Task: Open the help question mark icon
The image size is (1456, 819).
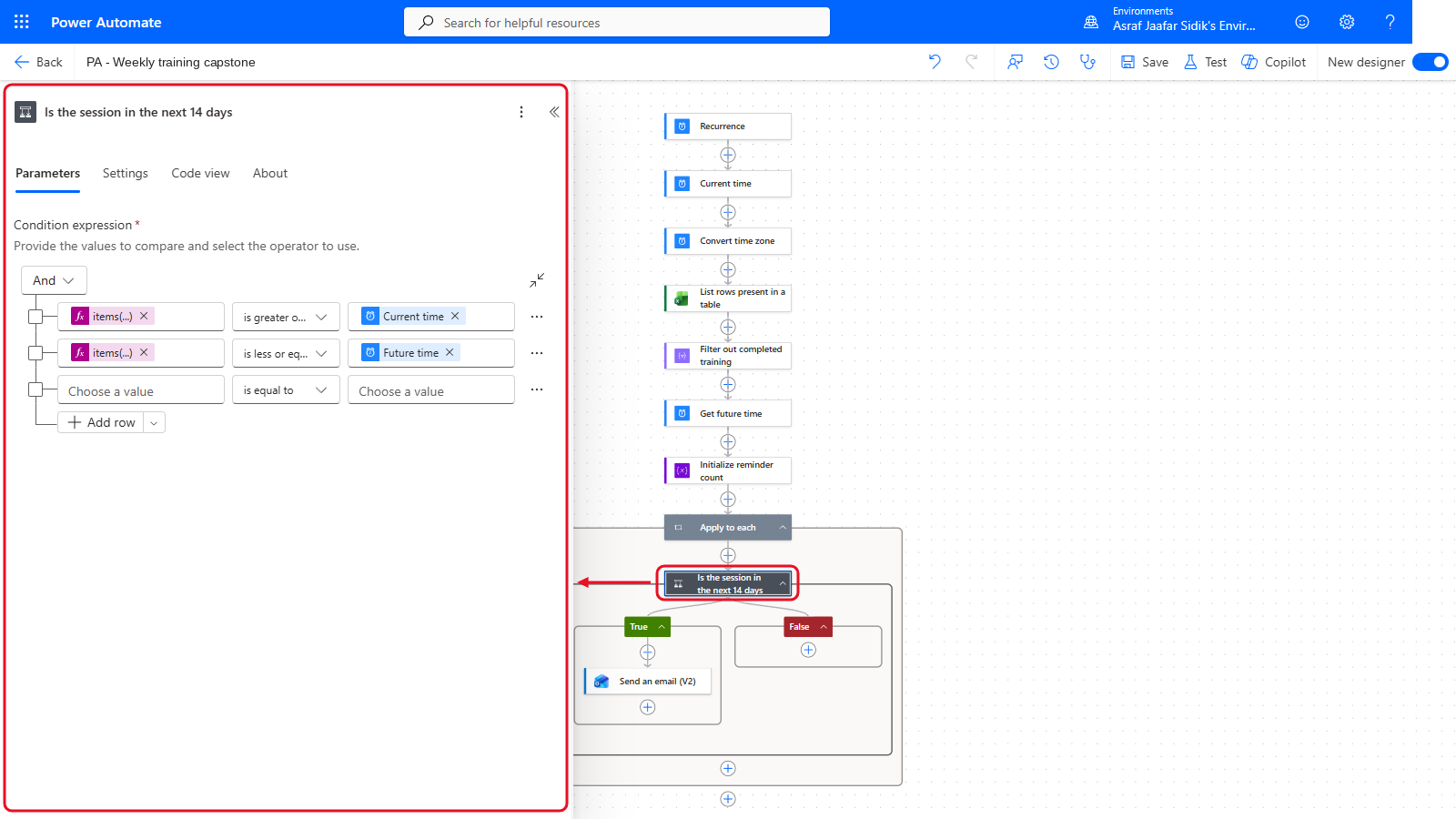Action: [x=1390, y=22]
